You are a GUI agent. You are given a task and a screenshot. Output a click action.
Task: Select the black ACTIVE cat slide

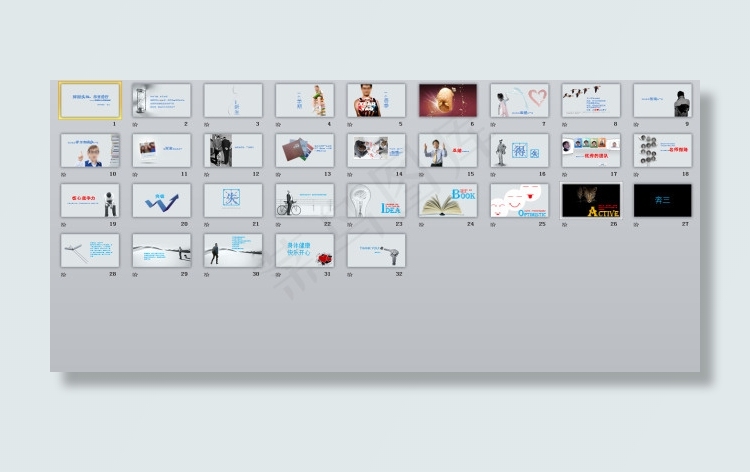tap(590, 200)
